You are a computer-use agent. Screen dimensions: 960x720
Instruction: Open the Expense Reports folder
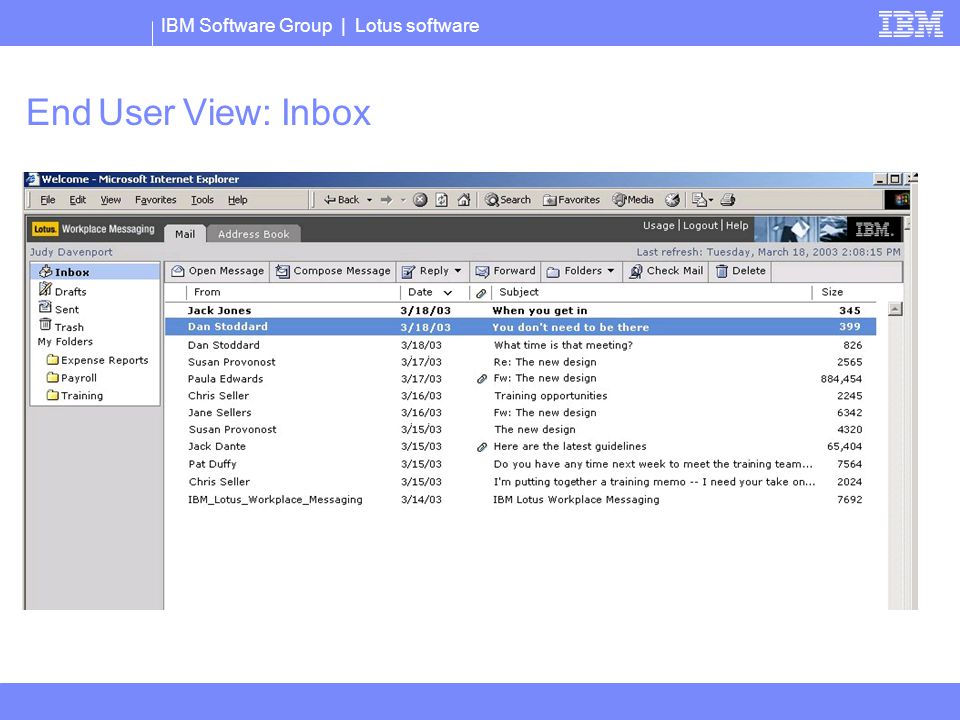pyautogui.click(x=98, y=360)
